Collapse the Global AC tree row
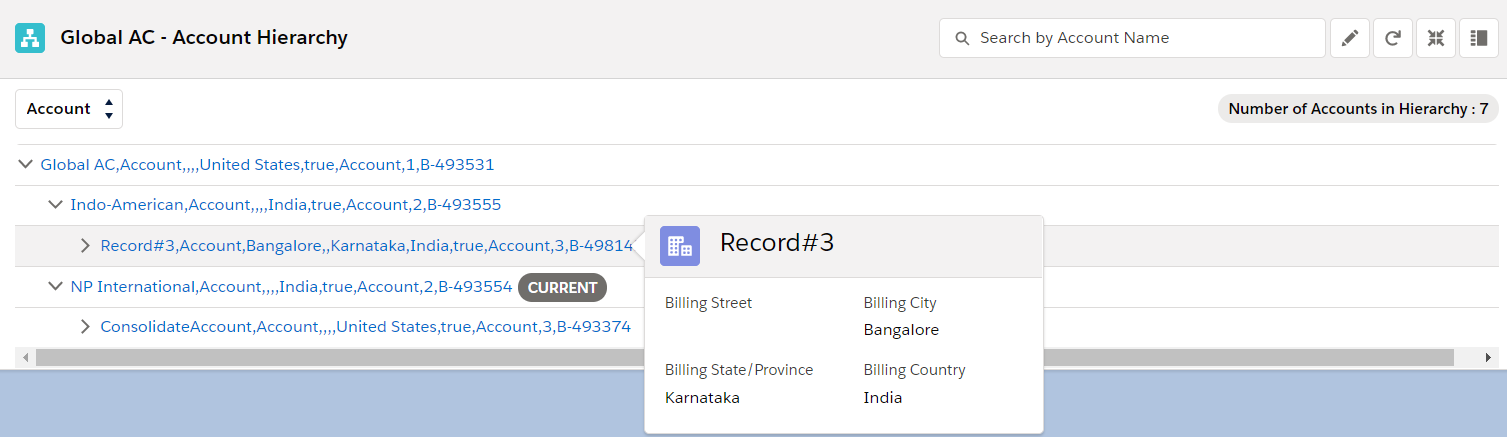Screen dimensions: 1507x437 pos(26,164)
